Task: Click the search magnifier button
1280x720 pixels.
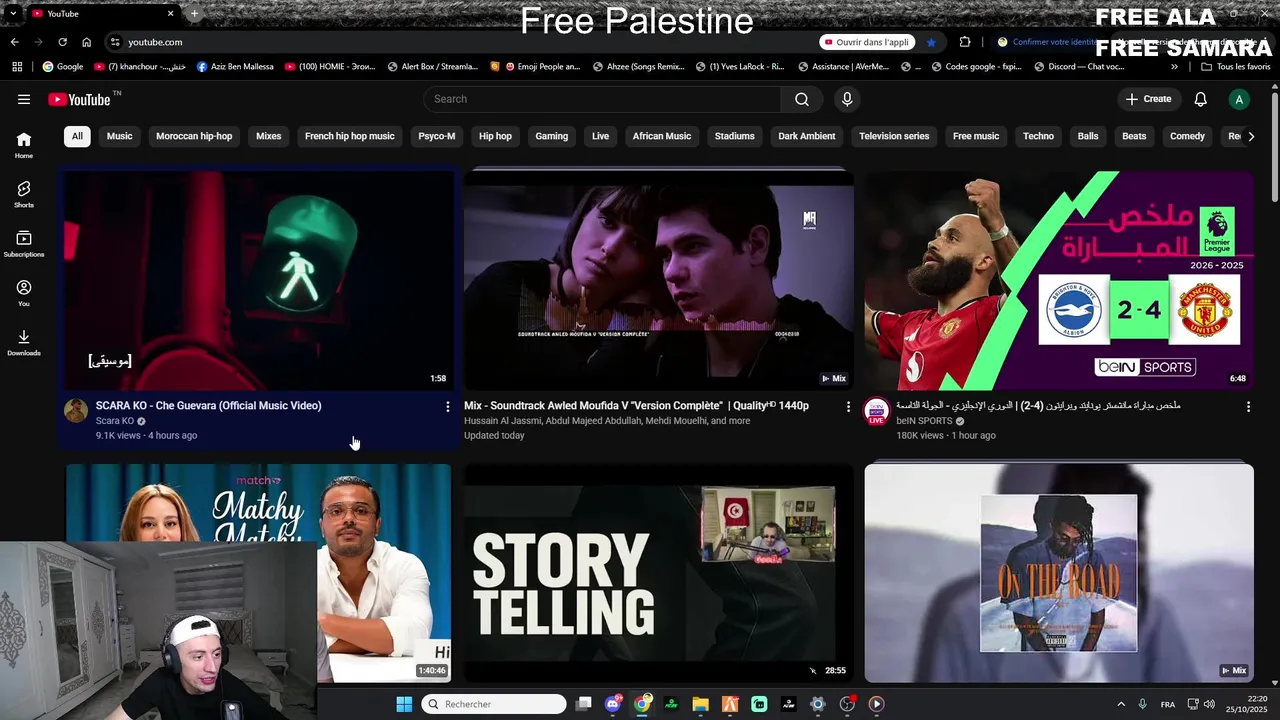Action: click(x=802, y=99)
